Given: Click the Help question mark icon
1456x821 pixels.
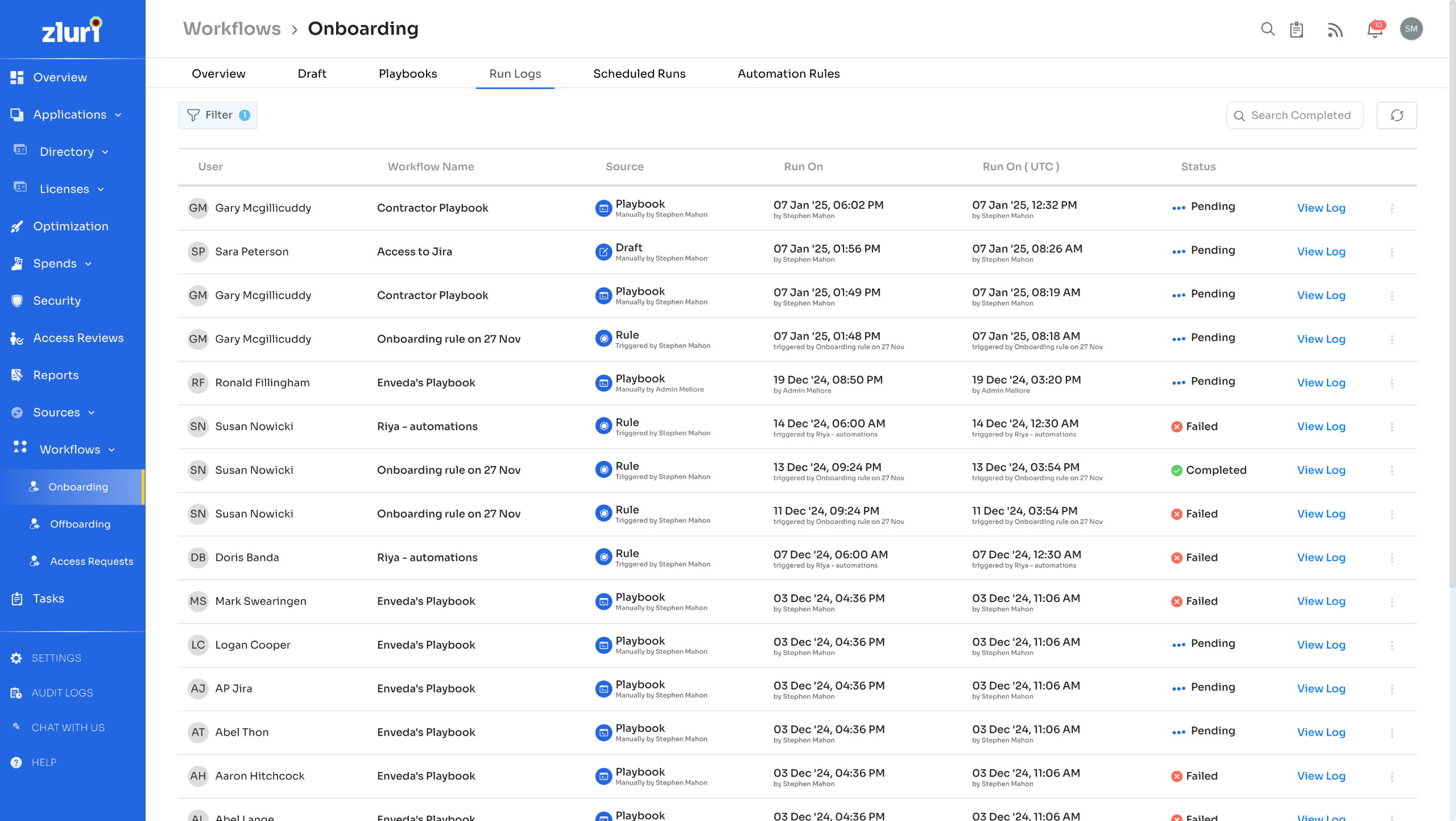Looking at the screenshot, I should click(x=16, y=762).
